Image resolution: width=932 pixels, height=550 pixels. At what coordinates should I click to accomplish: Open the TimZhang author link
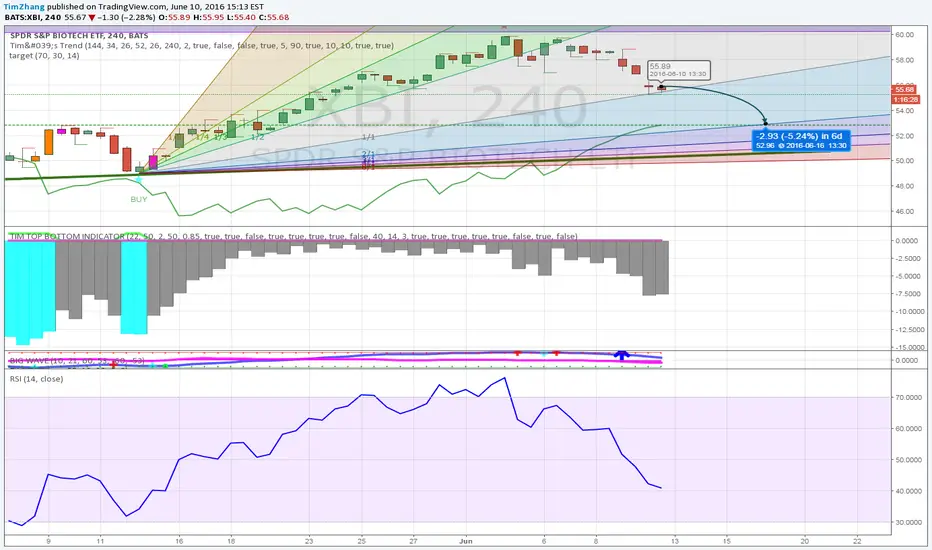pyautogui.click(x=24, y=7)
